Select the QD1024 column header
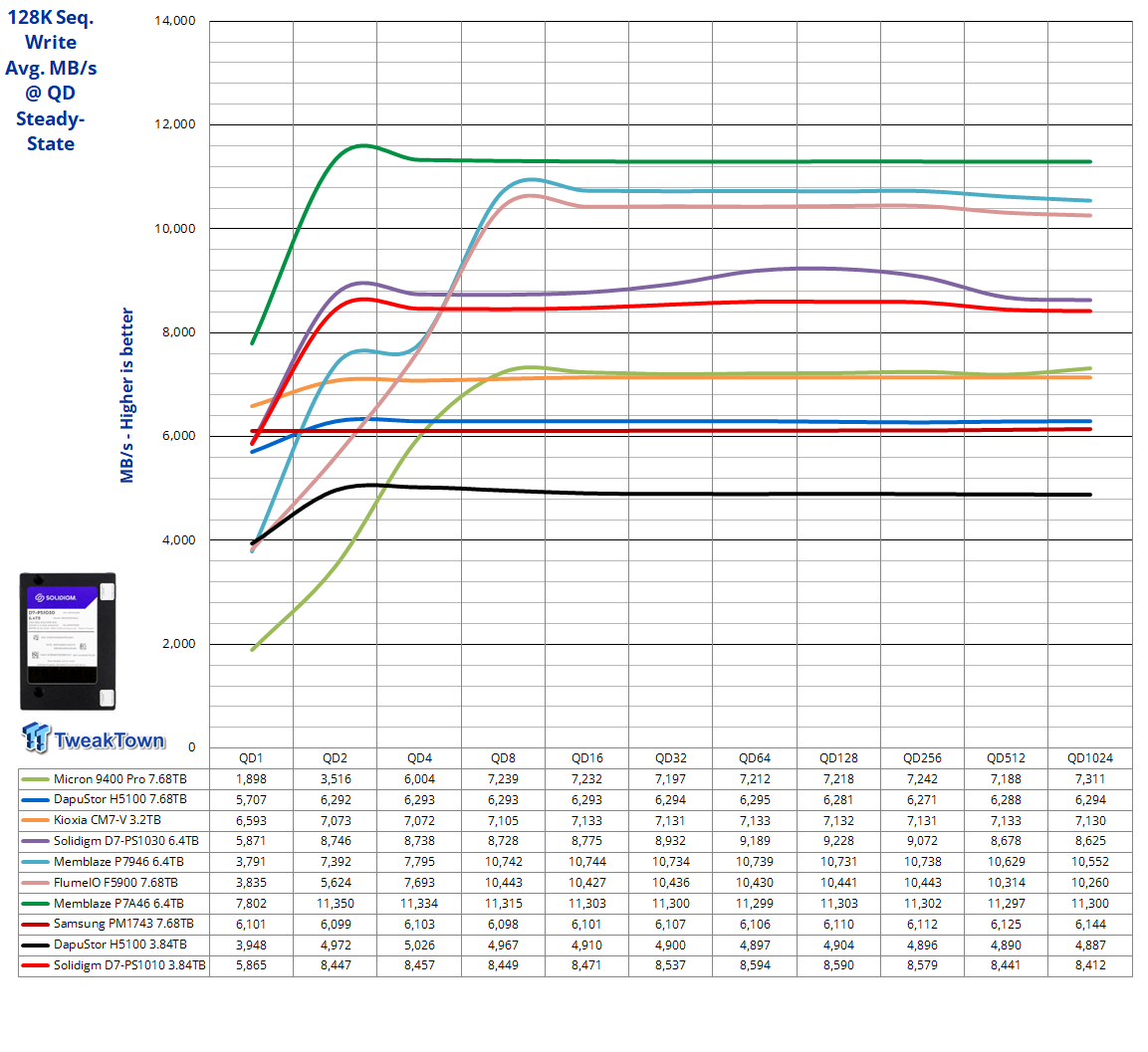The image size is (1148, 1052). pyautogui.click(x=1090, y=758)
